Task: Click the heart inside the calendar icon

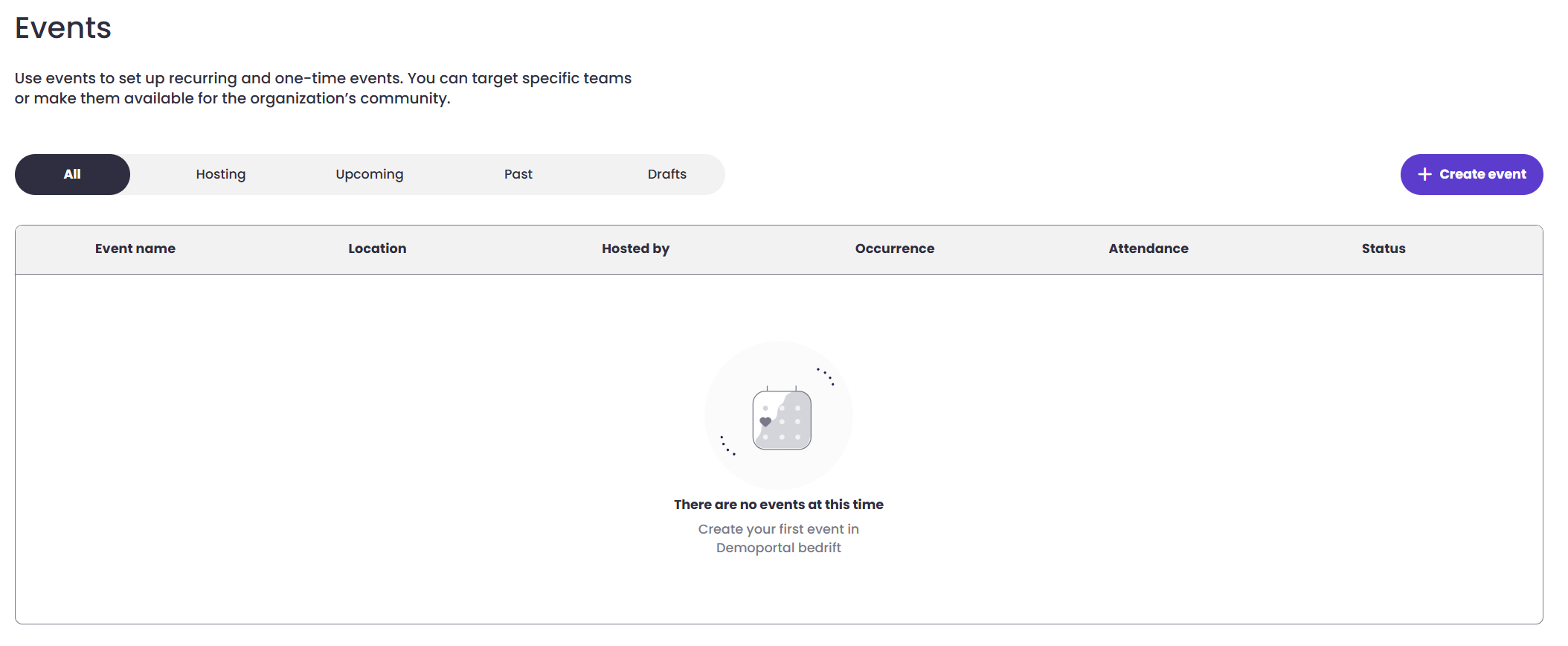Action: click(x=765, y=421)
